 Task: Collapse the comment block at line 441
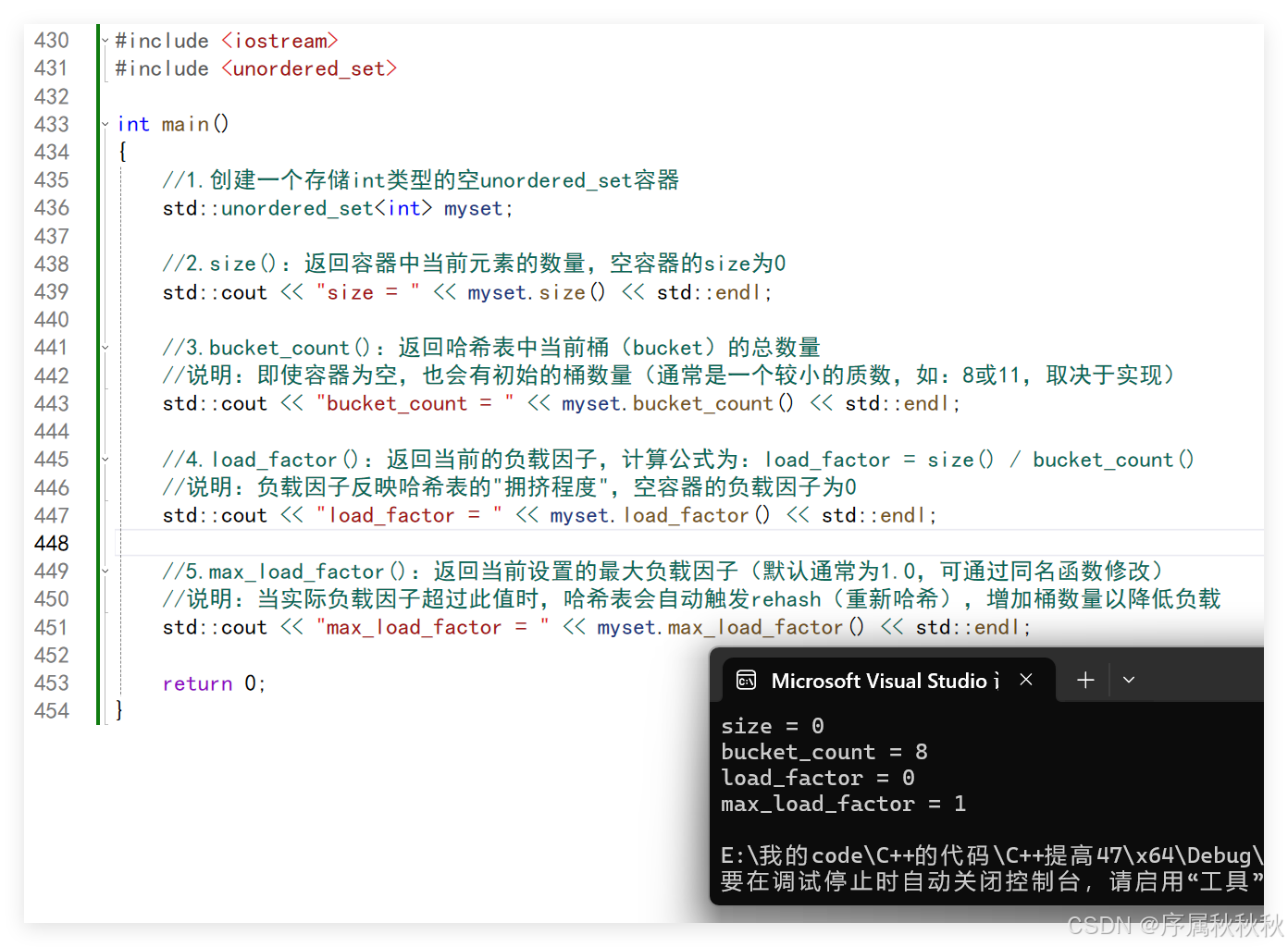pyautogui.click(x=105, y=348)
